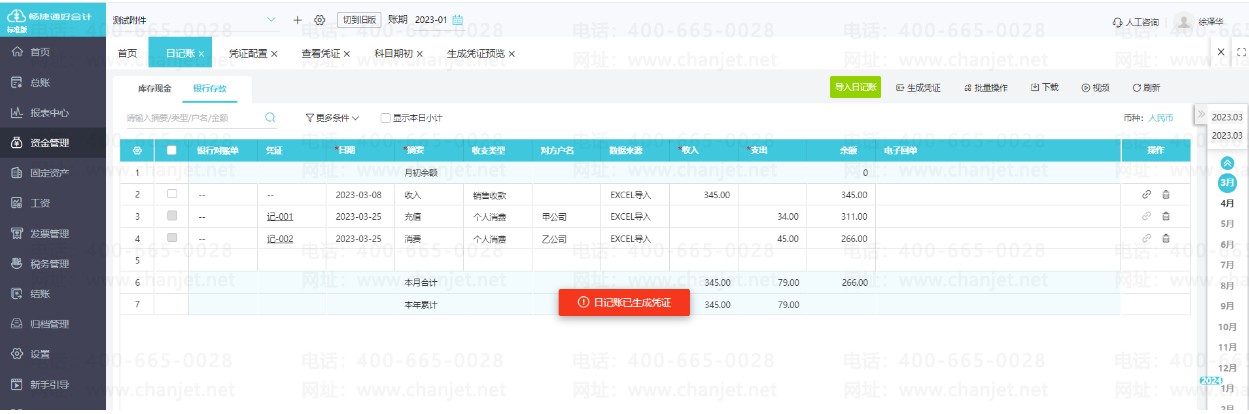
Task: Expand 更多条件 filter dropdown
Action: (332, 118)
